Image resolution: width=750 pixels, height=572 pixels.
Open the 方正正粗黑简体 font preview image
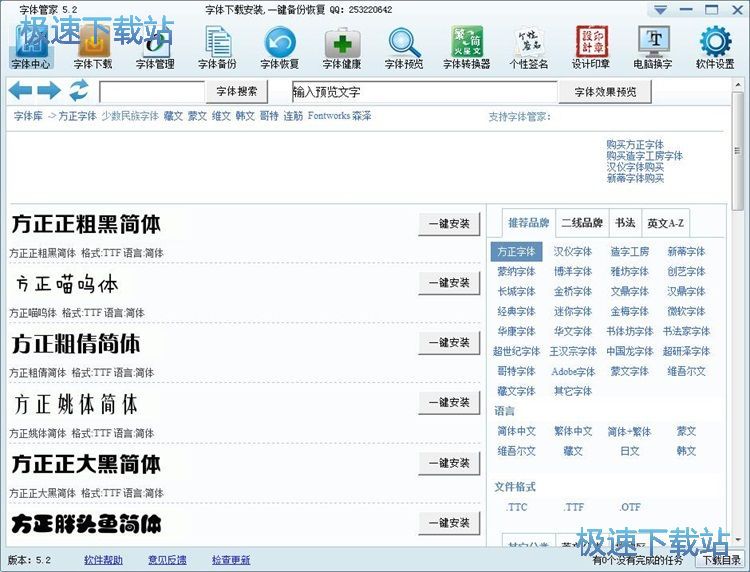click(86, 224)
